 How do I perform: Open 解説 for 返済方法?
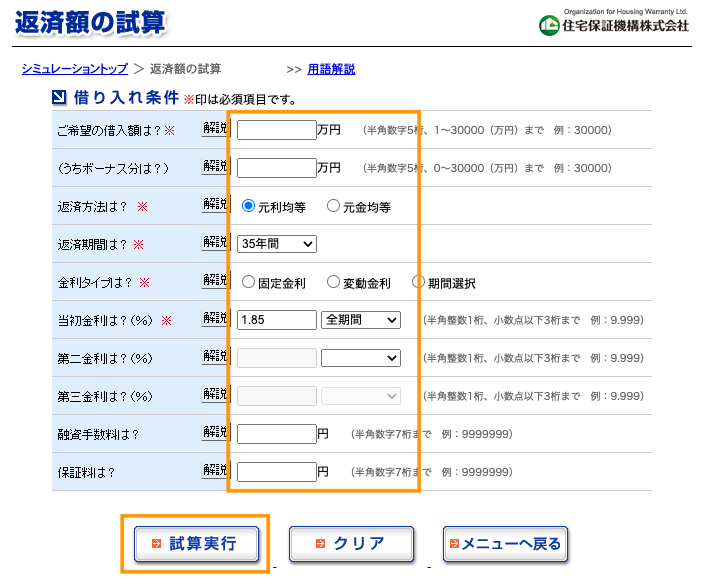215,205
